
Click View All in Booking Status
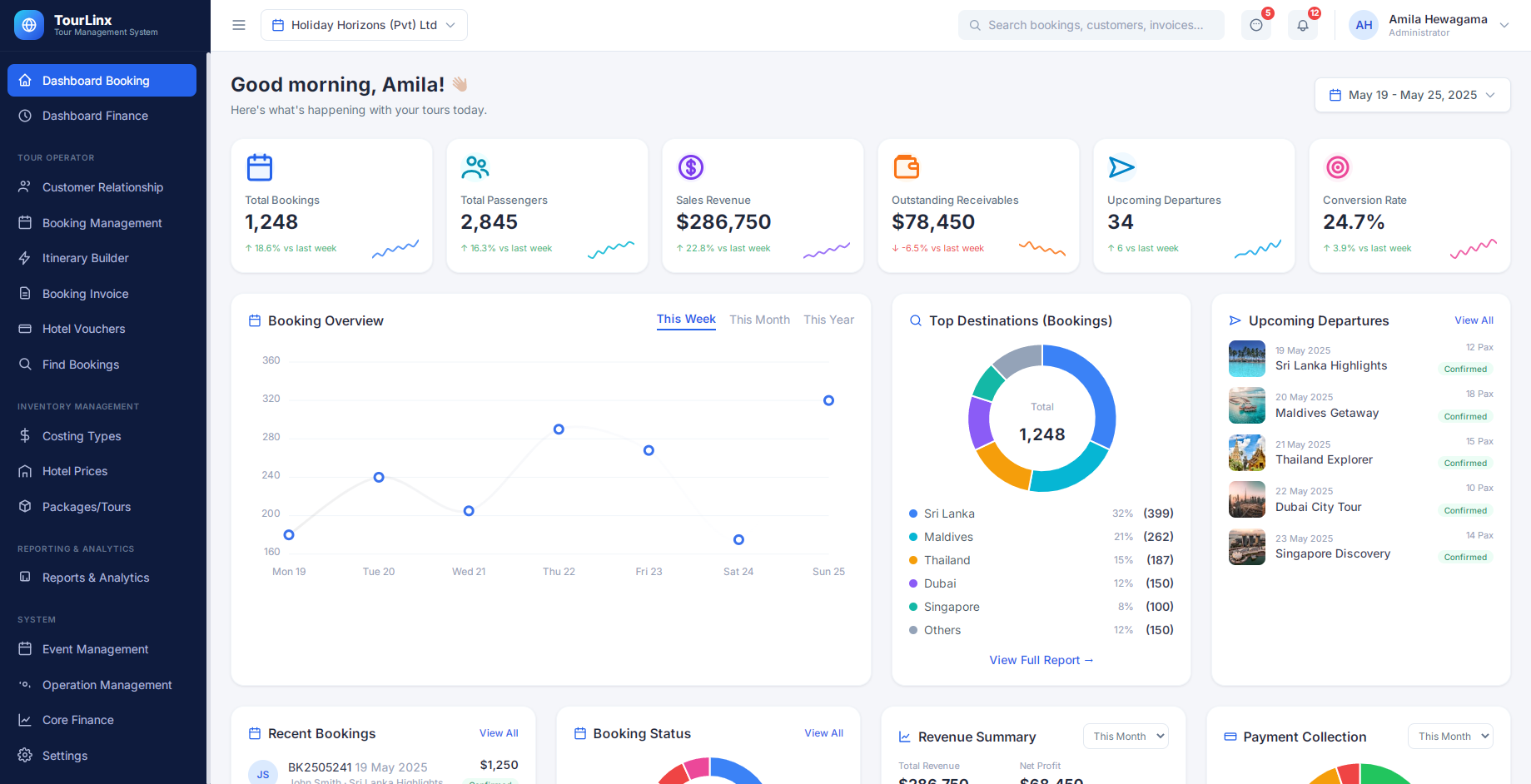[823, 733]
